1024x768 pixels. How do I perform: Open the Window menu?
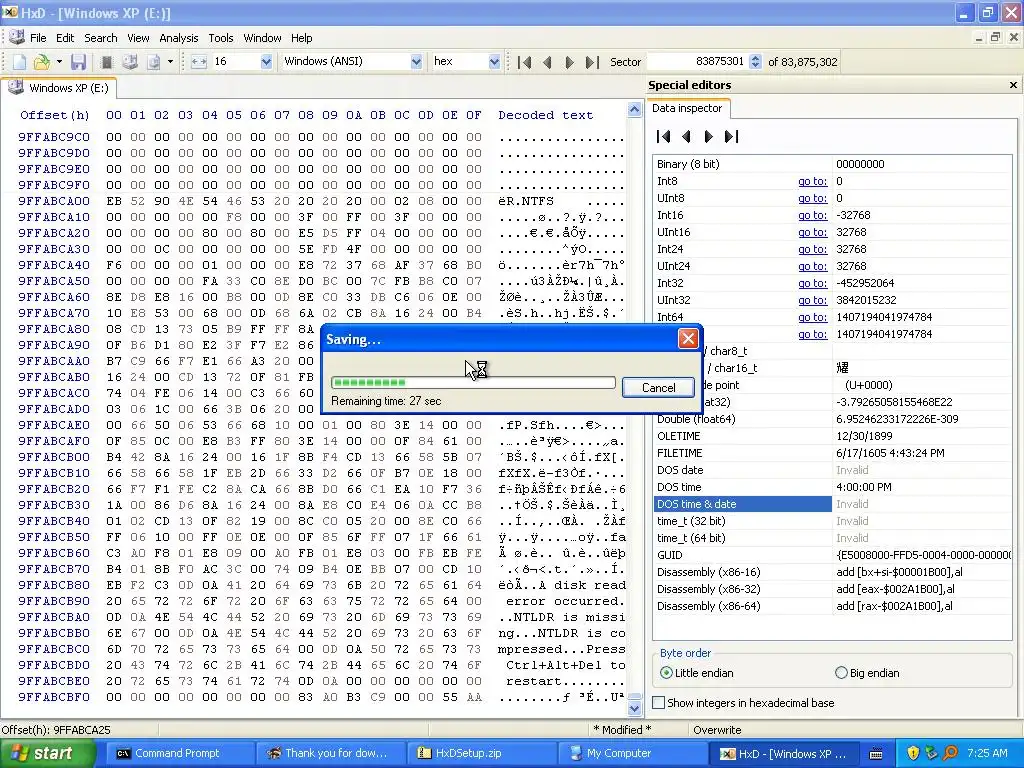[x=262, y=38]
